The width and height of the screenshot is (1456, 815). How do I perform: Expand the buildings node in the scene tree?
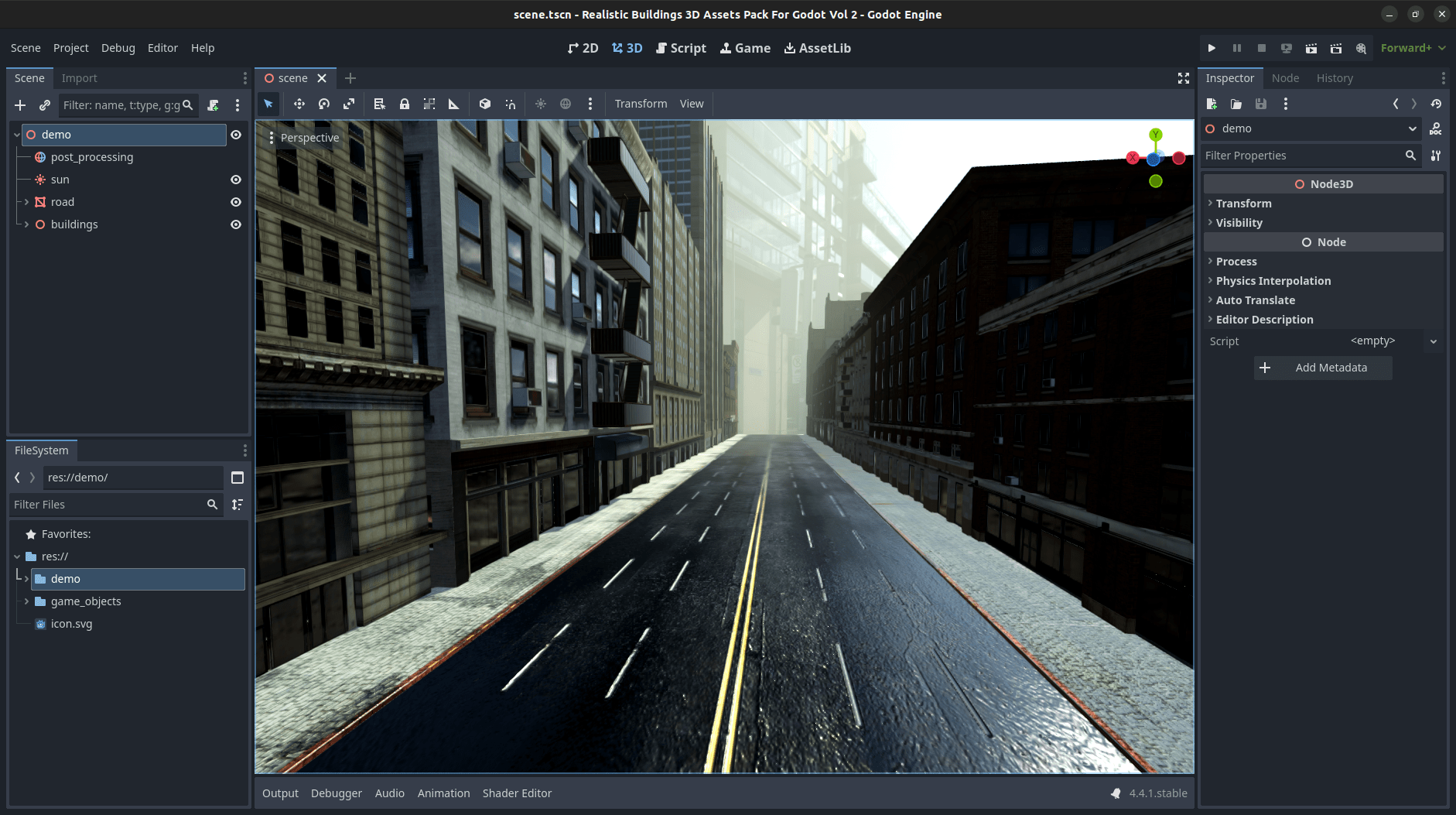tap(25, 224)
